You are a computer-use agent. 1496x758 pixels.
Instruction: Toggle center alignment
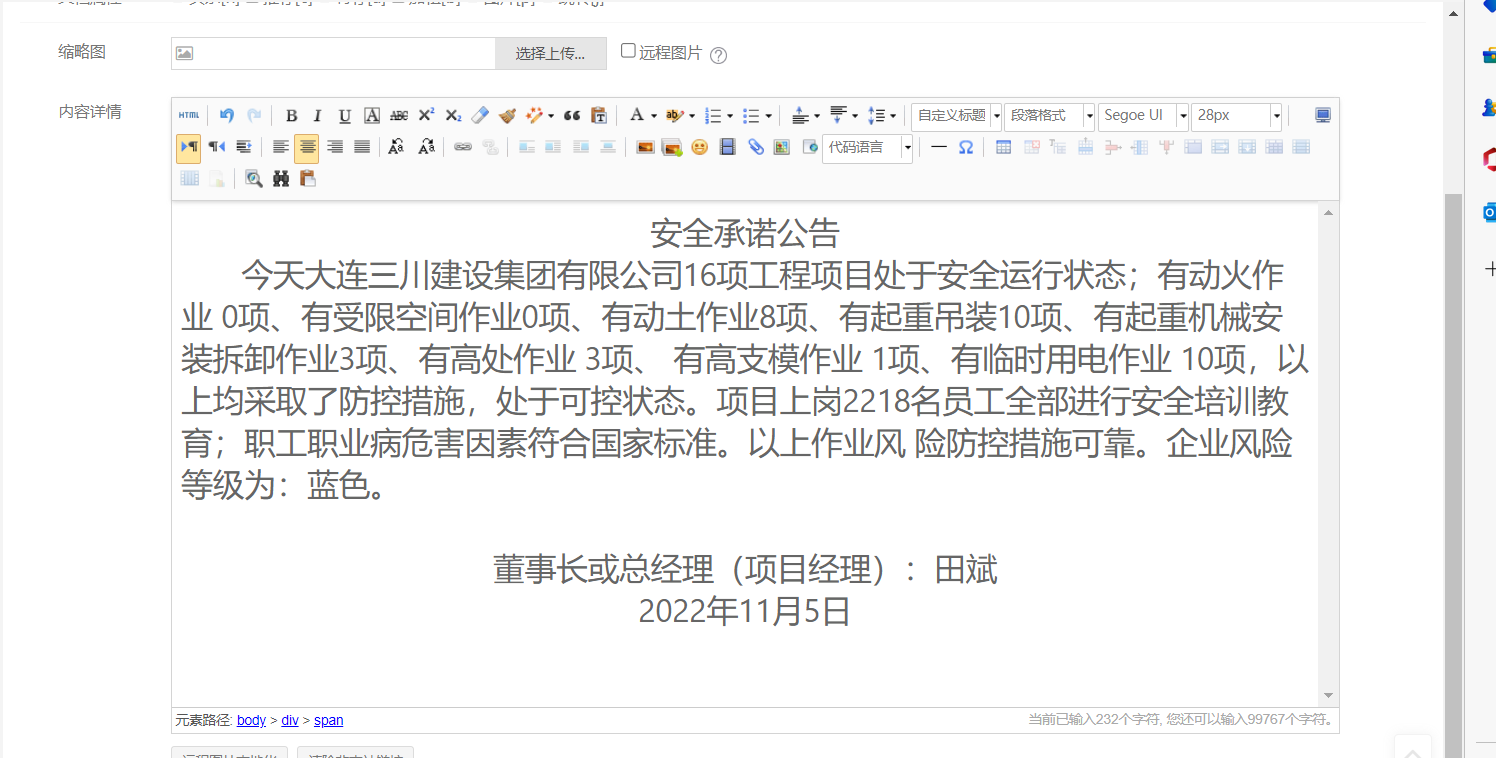pyautogui.click(x=307, y=148)
